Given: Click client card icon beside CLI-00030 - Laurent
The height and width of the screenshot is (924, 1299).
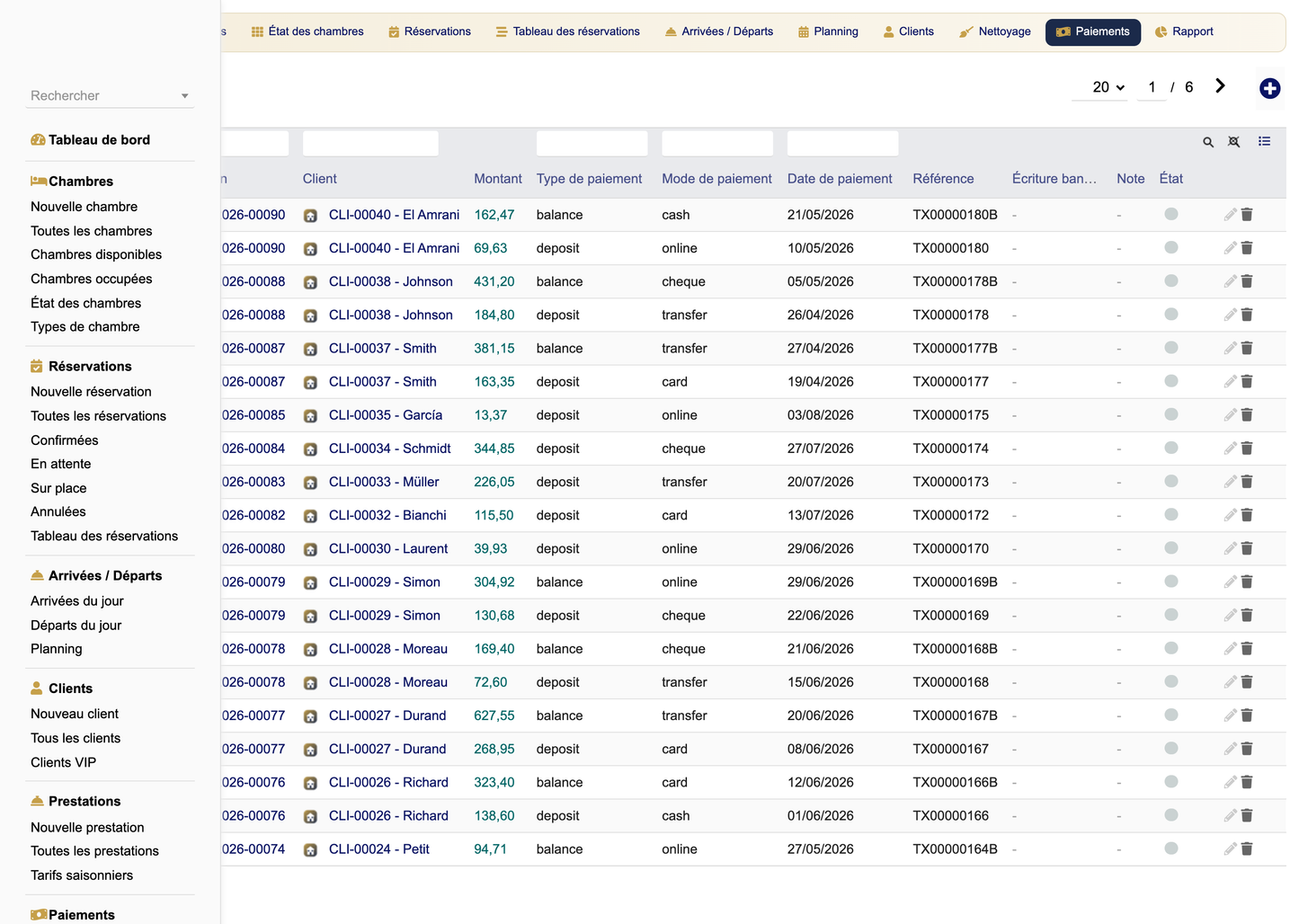Looking at the screenshot, I should click(x=310, y=549).
